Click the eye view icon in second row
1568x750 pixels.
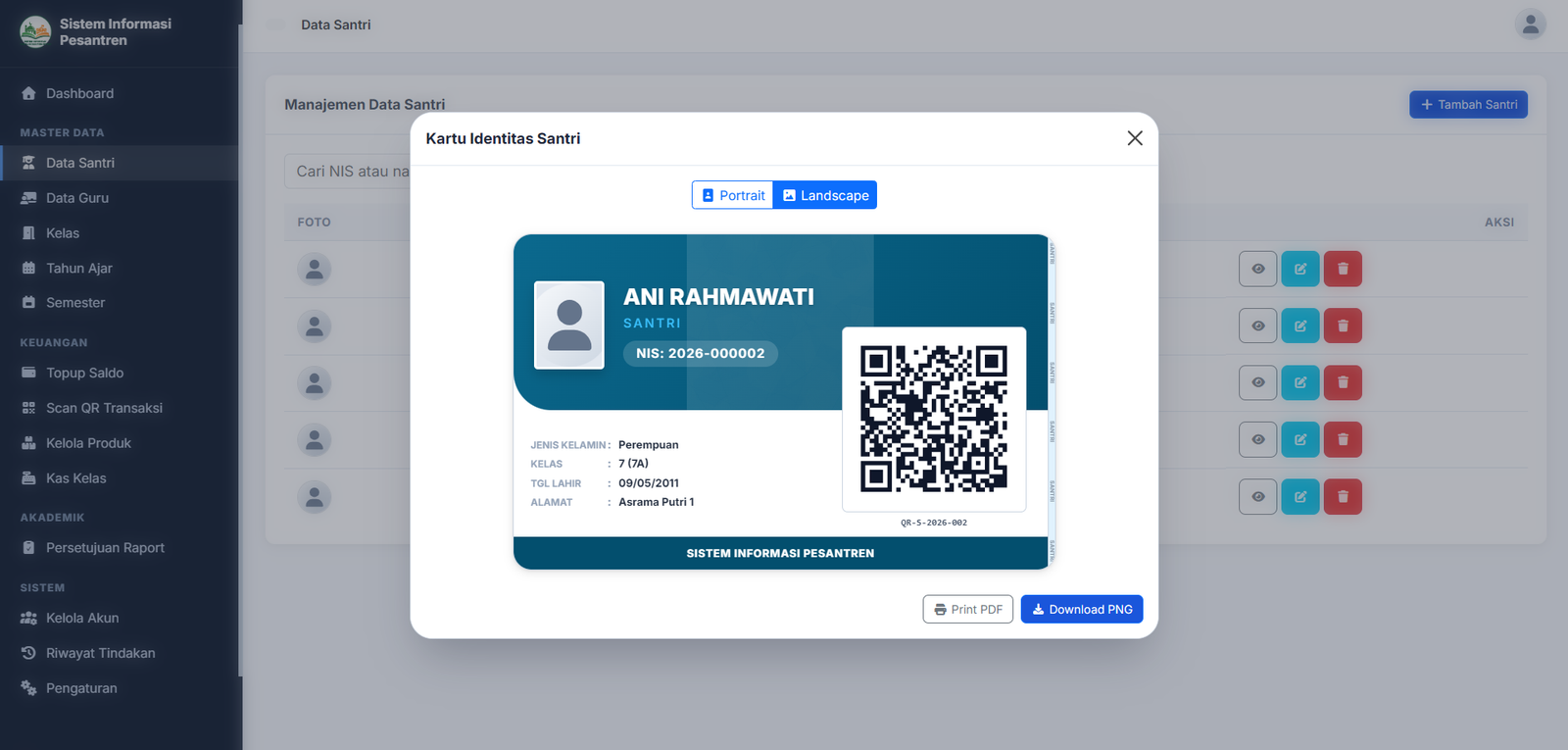1258,325
